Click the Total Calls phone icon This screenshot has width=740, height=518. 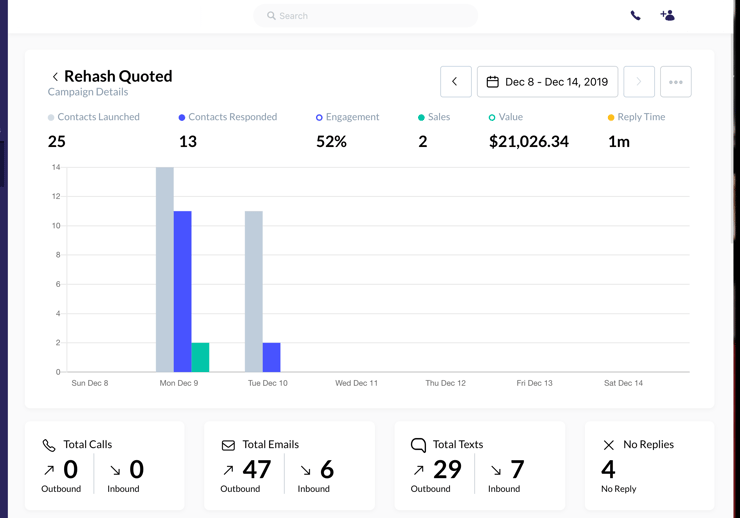point(49,445)
